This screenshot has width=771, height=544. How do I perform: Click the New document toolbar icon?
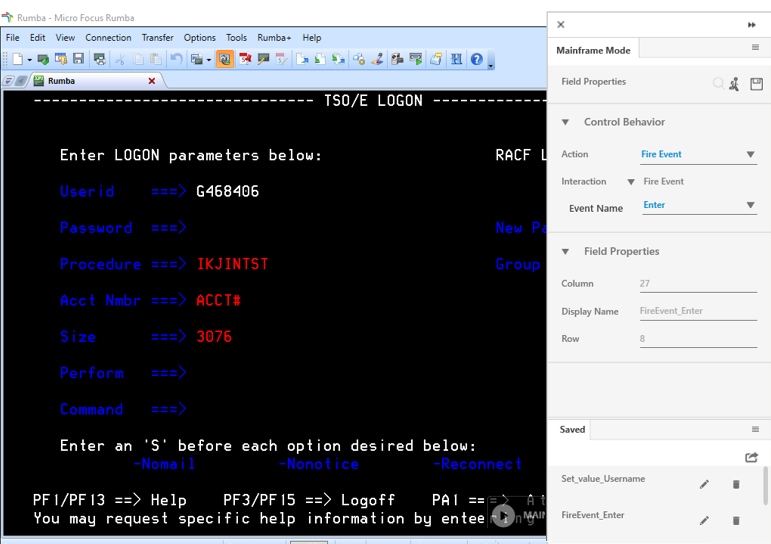point(18,60)
